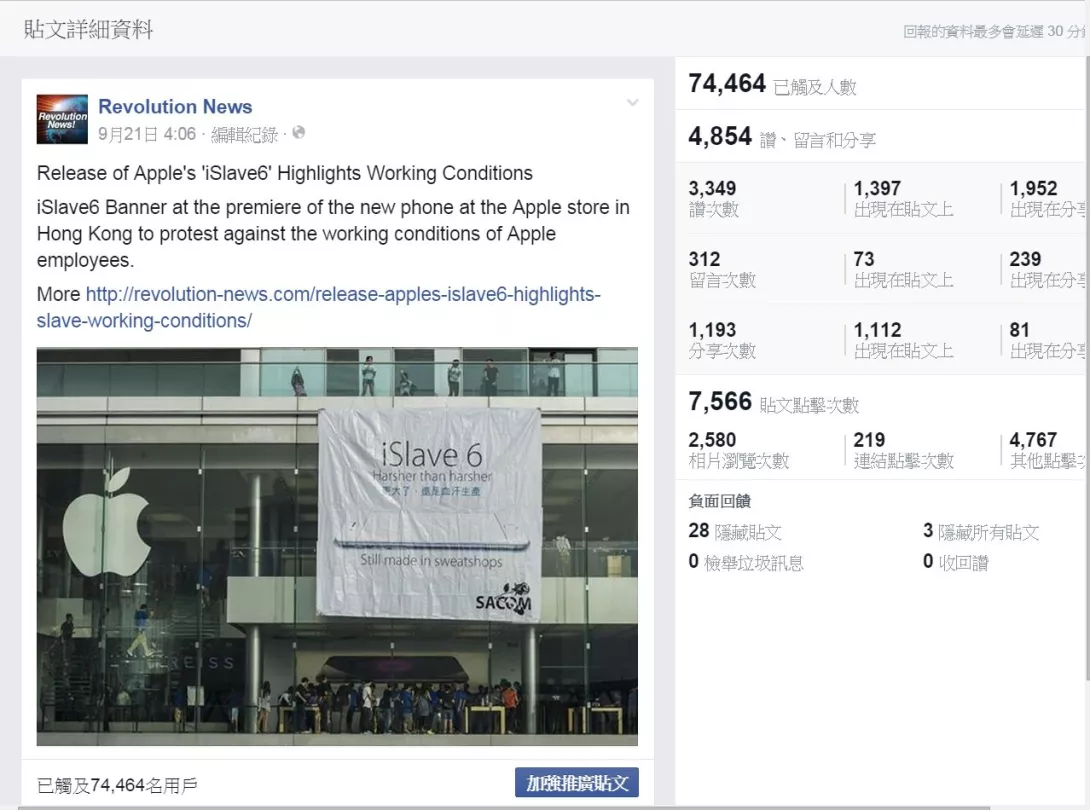Screen dimensions: 1090x810
Task: Click the vertical scrollbar of the stats panel
Action: coord(1087,368)
